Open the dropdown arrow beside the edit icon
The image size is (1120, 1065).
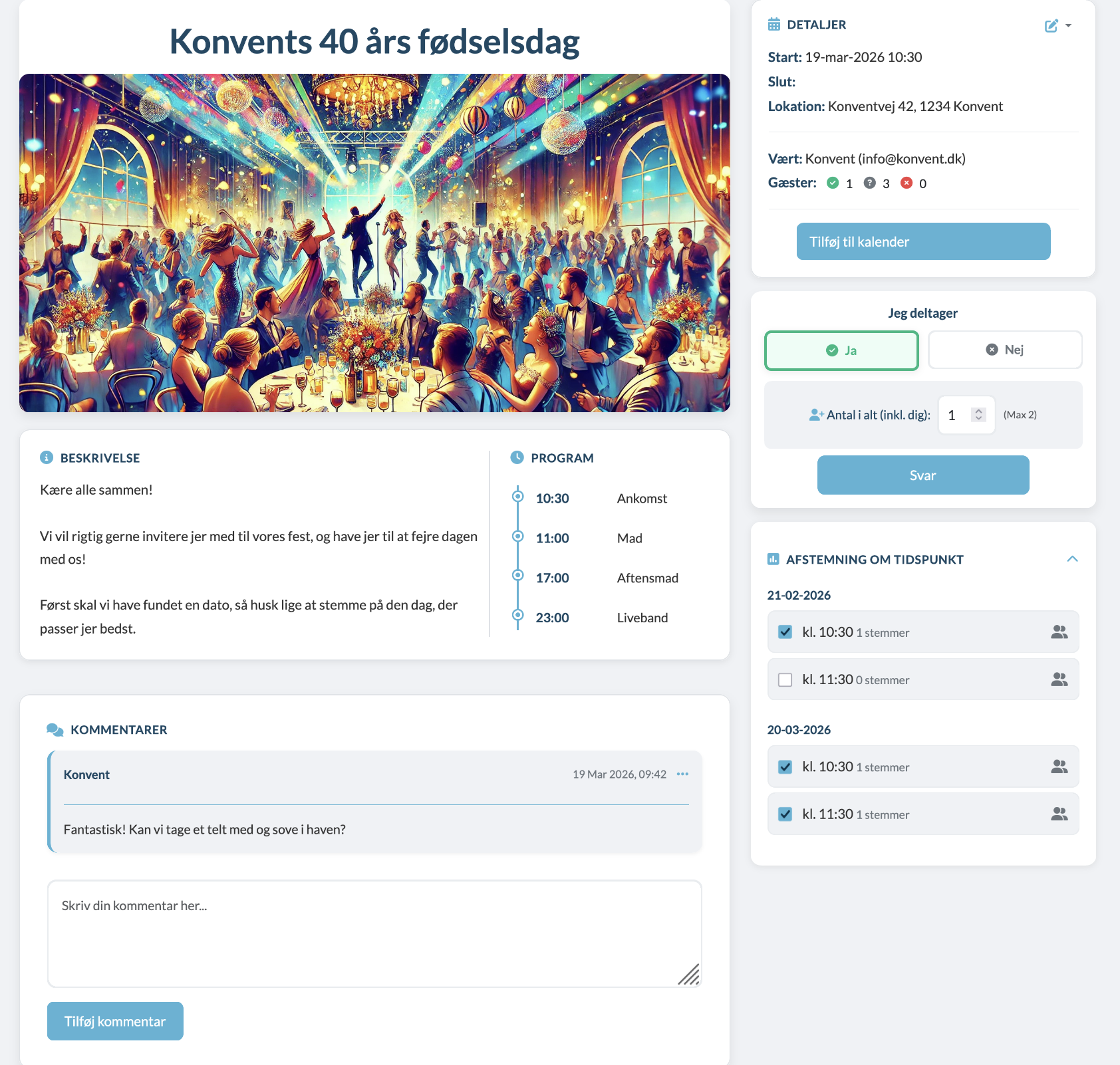coord(1069,26)
